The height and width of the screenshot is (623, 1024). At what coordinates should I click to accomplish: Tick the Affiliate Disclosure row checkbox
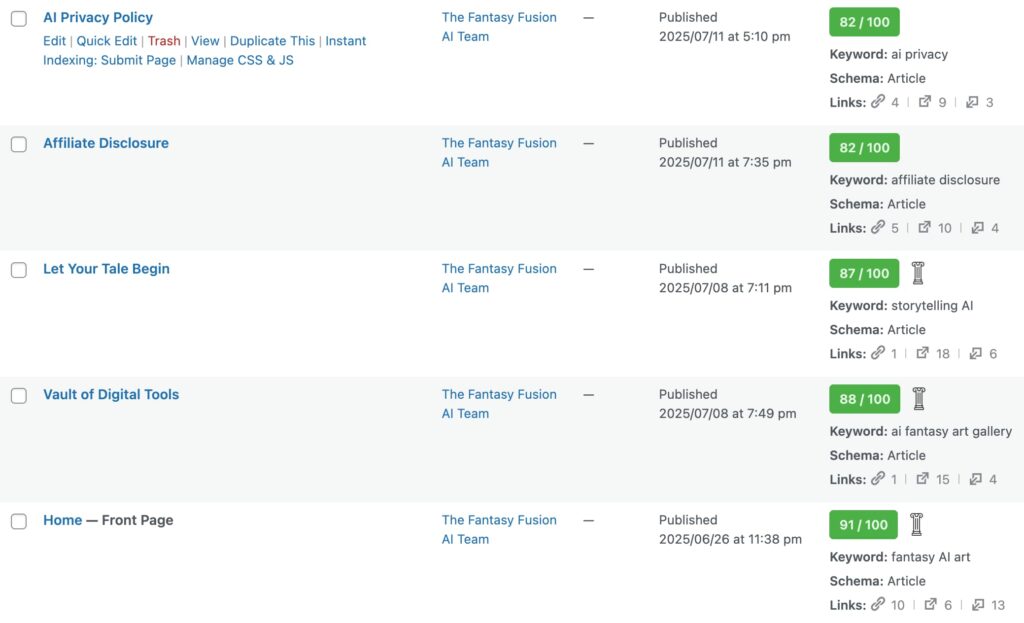click(x=19, y=144)
